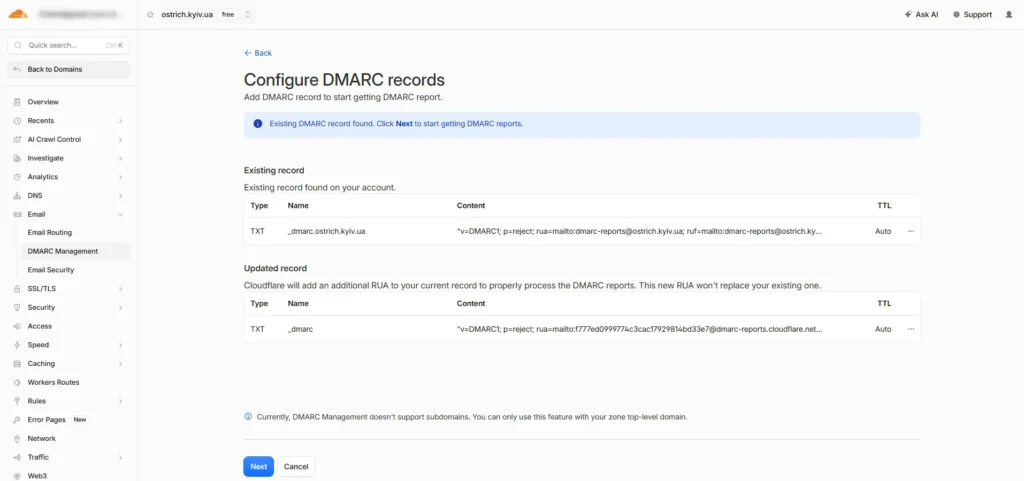The image size is (1024, 481).
Task: Click the Cloudflare logo
Action: click(x=18, y=14)
